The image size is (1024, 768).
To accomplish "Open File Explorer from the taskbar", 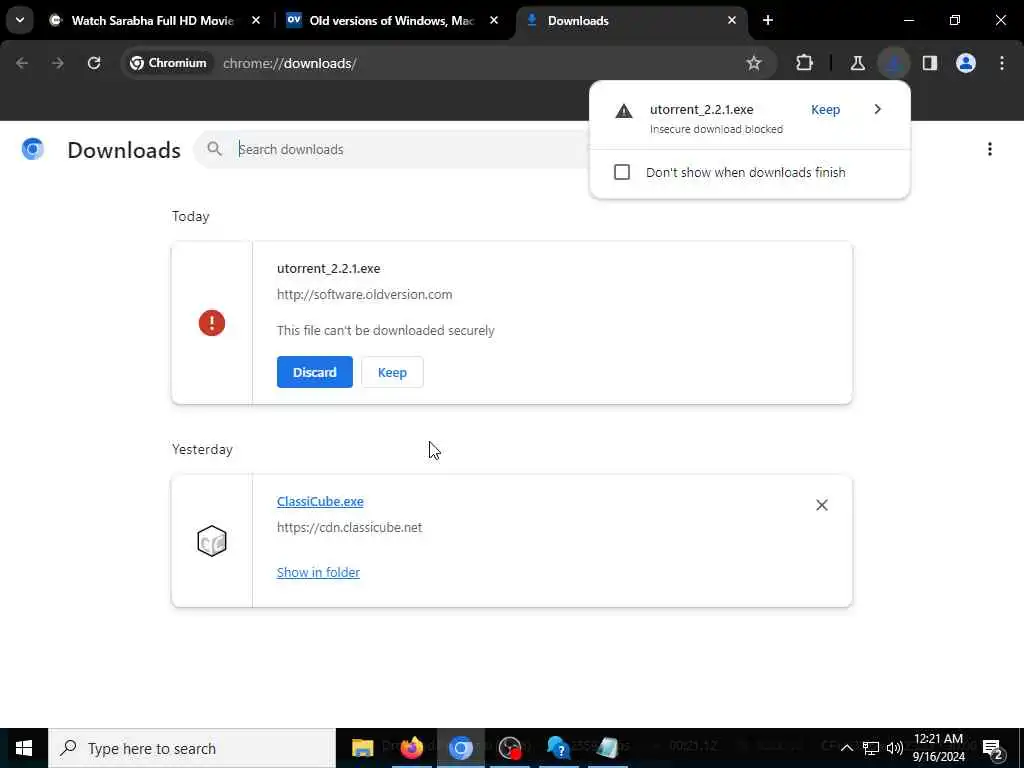I will point(362,748).
